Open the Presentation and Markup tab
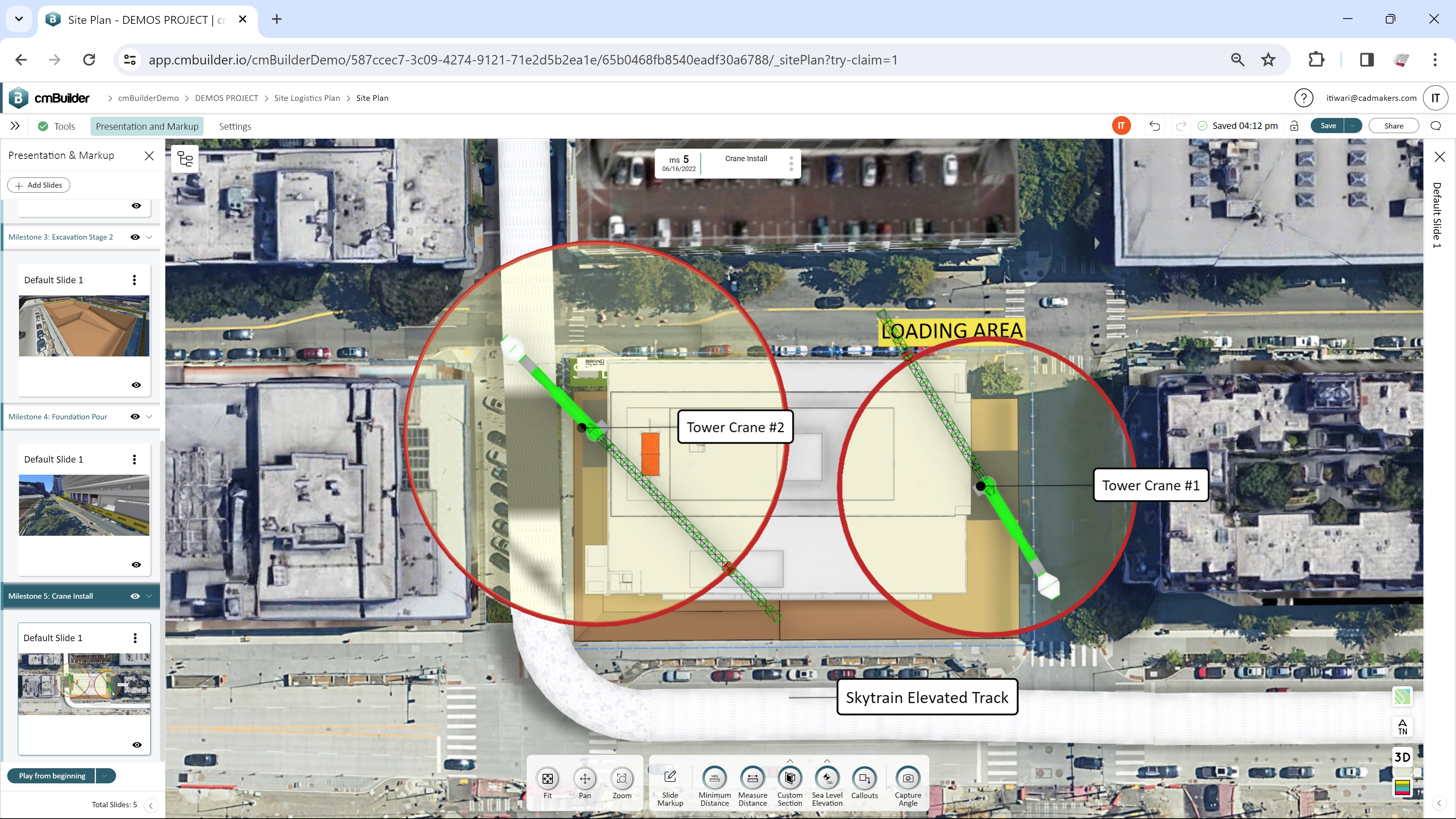This screenshot has width=1456, height=819. [147, 126]
